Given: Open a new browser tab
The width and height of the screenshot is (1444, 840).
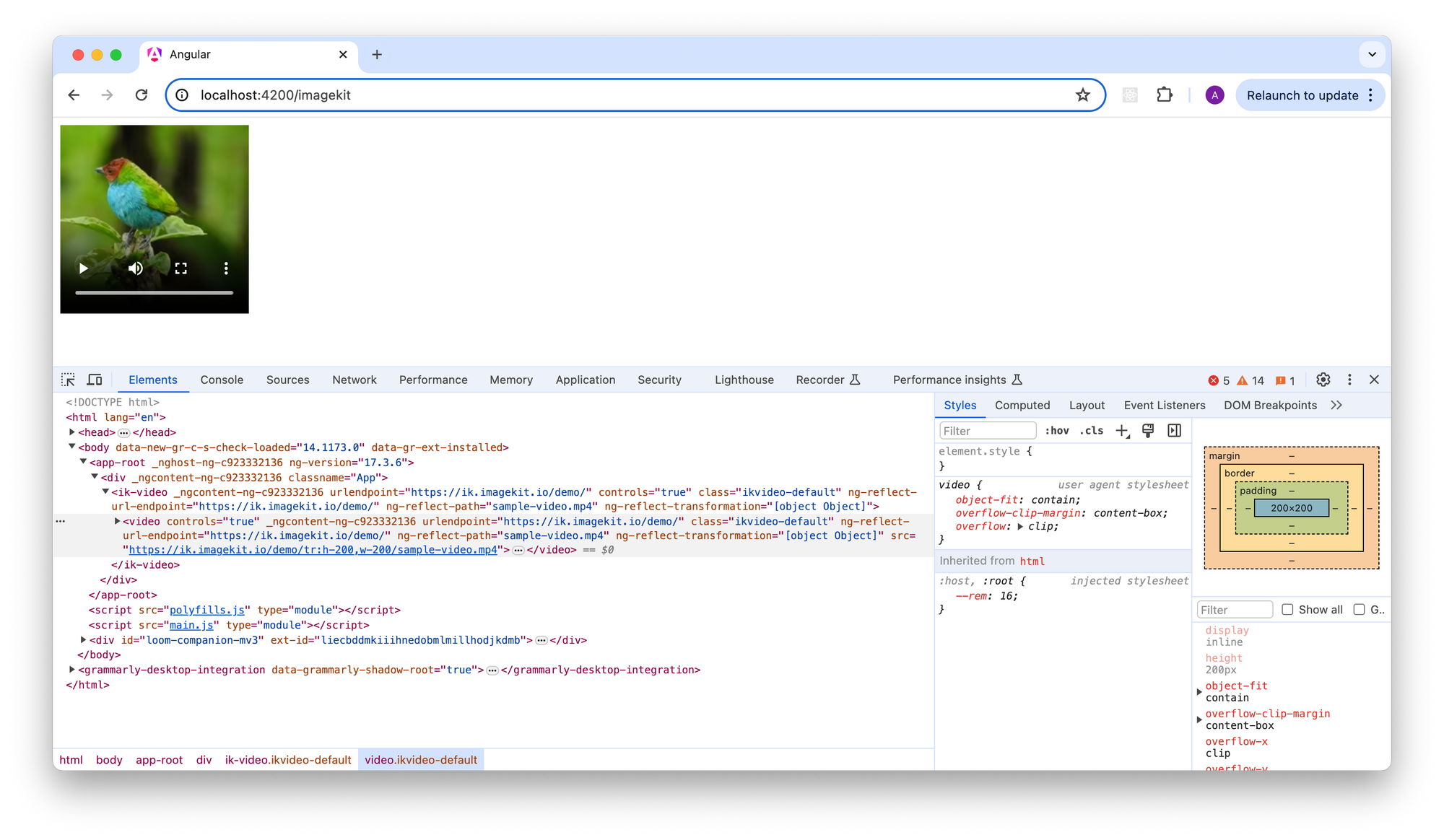Looking at the screenshot, I should tap(377, 55).
